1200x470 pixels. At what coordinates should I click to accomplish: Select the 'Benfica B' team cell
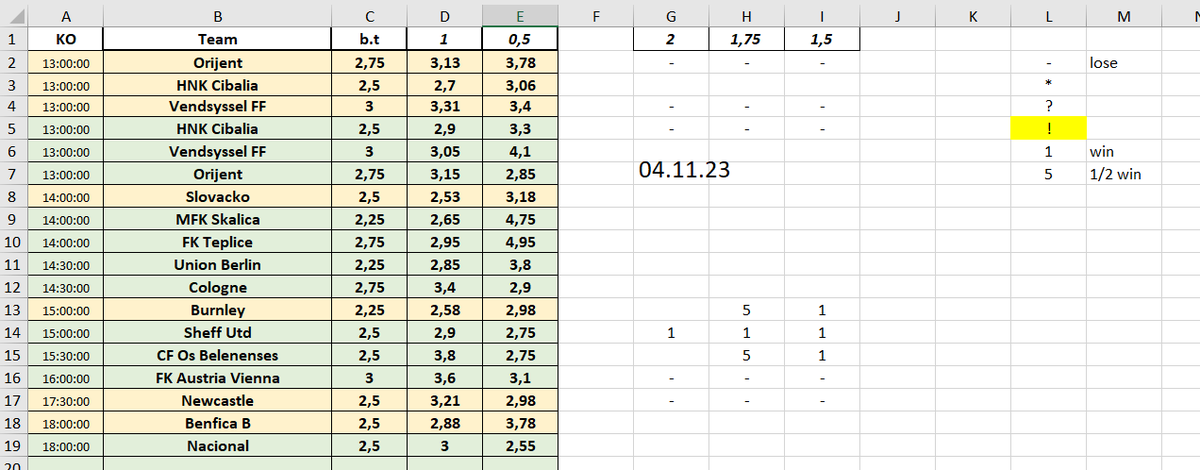pos(217,423)
